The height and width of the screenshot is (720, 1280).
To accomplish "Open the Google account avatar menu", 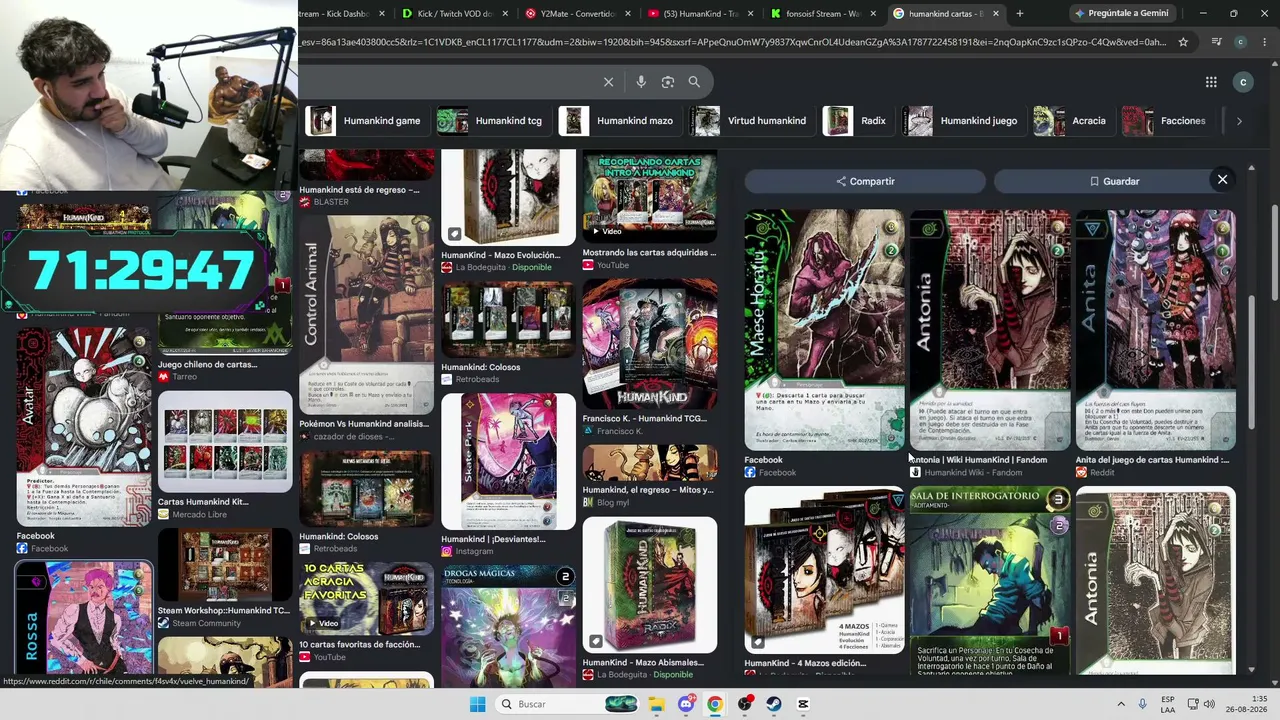I will 1243,82.
